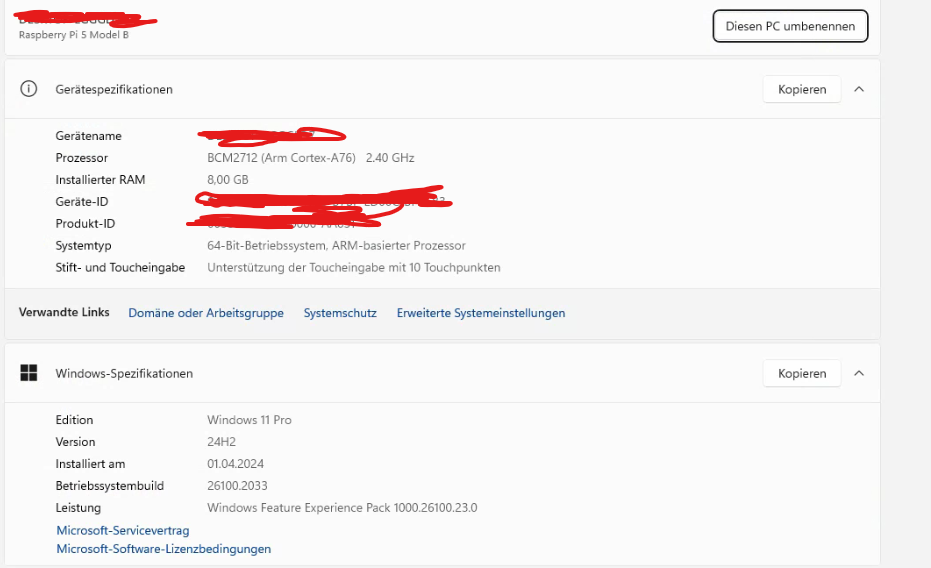Click the info icon beside Gerätespezifikationen
This screenshot has height=568, width=931.
coord(28,89)
